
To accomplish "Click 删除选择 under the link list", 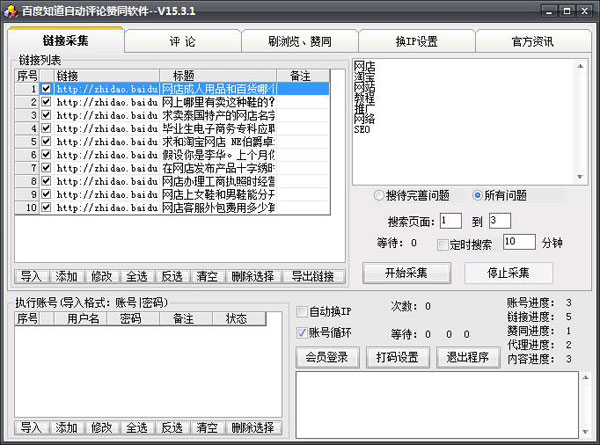I will (253, 276).
